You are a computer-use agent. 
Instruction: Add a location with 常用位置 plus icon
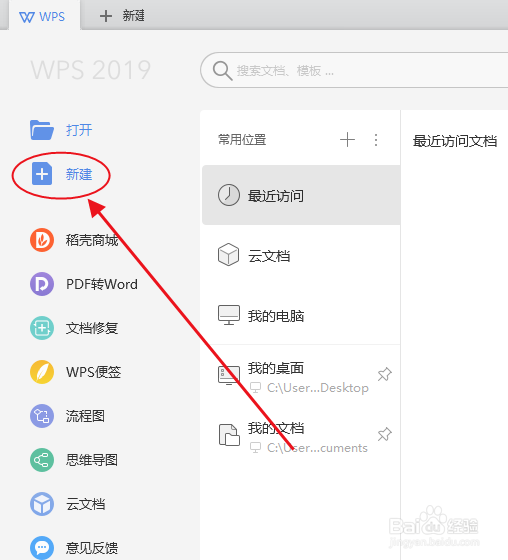coord(347,140)
